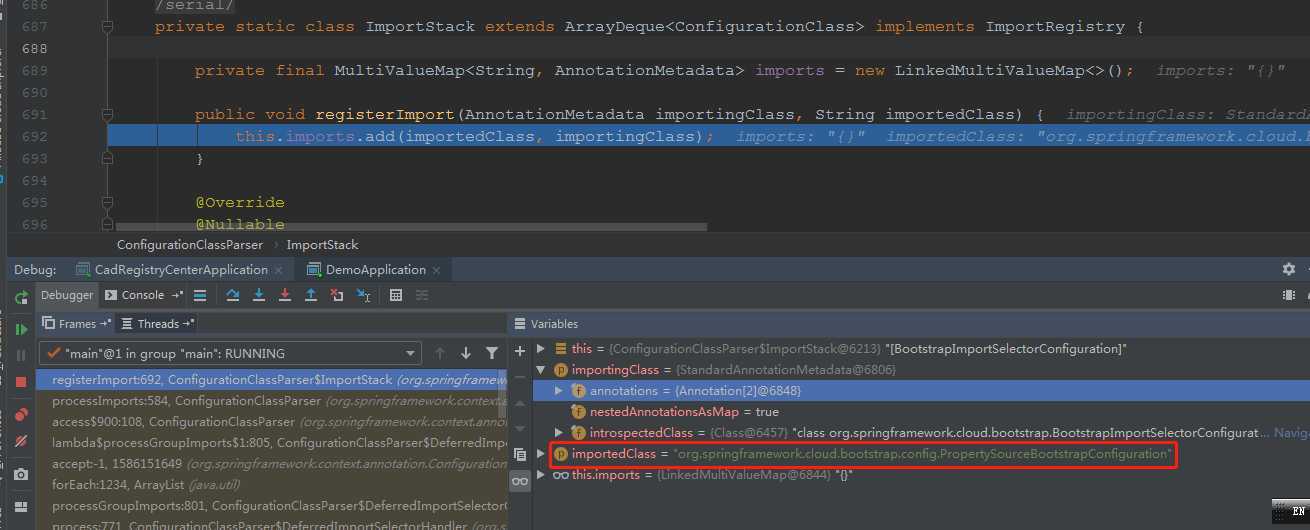This screenshot has width=1310, height=530.
Task: Select previous frame up arrow
Action: [439, 353]
